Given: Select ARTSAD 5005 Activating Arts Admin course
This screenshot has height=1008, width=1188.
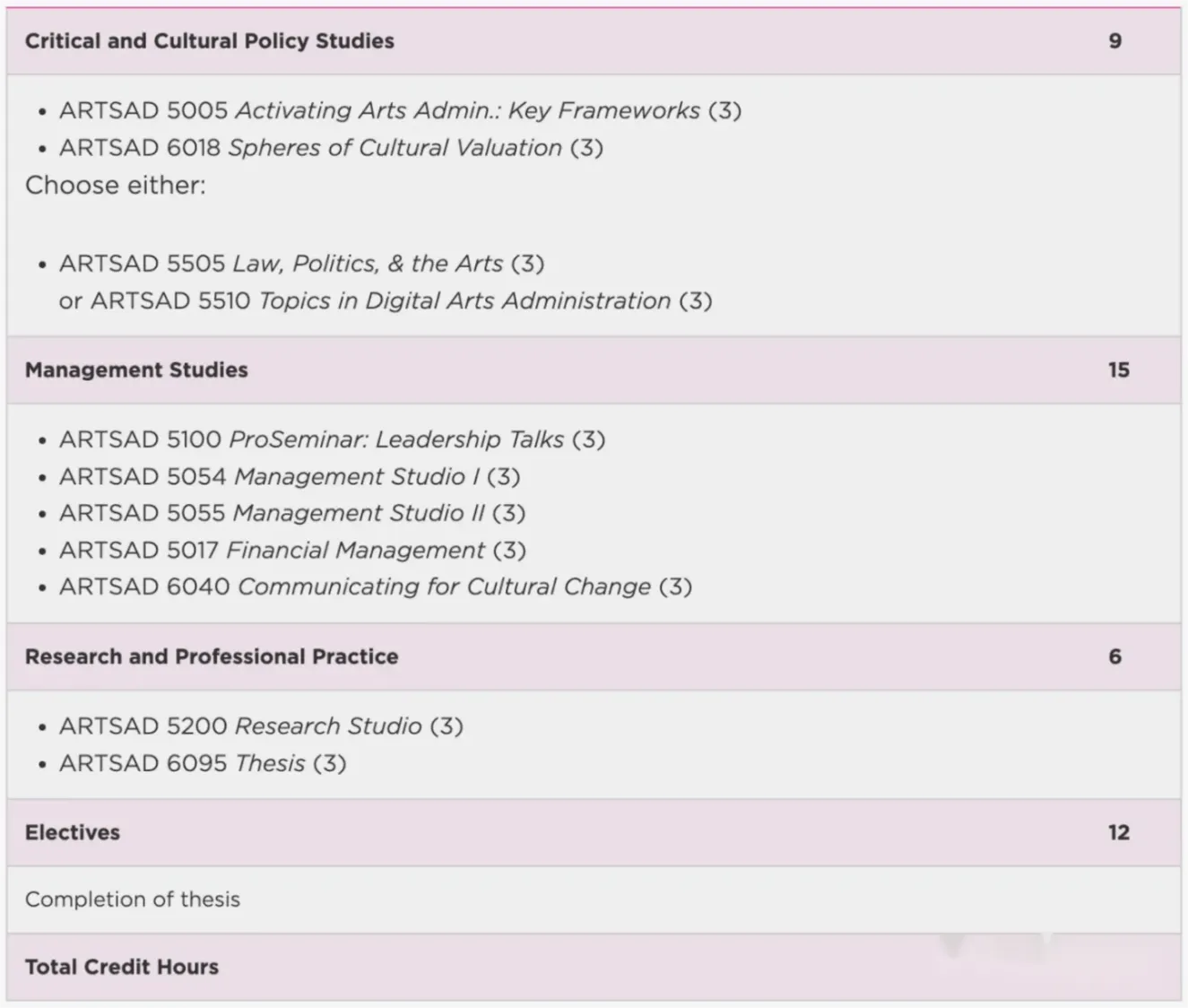Looking at the screenshot, I should pos(400,110).
